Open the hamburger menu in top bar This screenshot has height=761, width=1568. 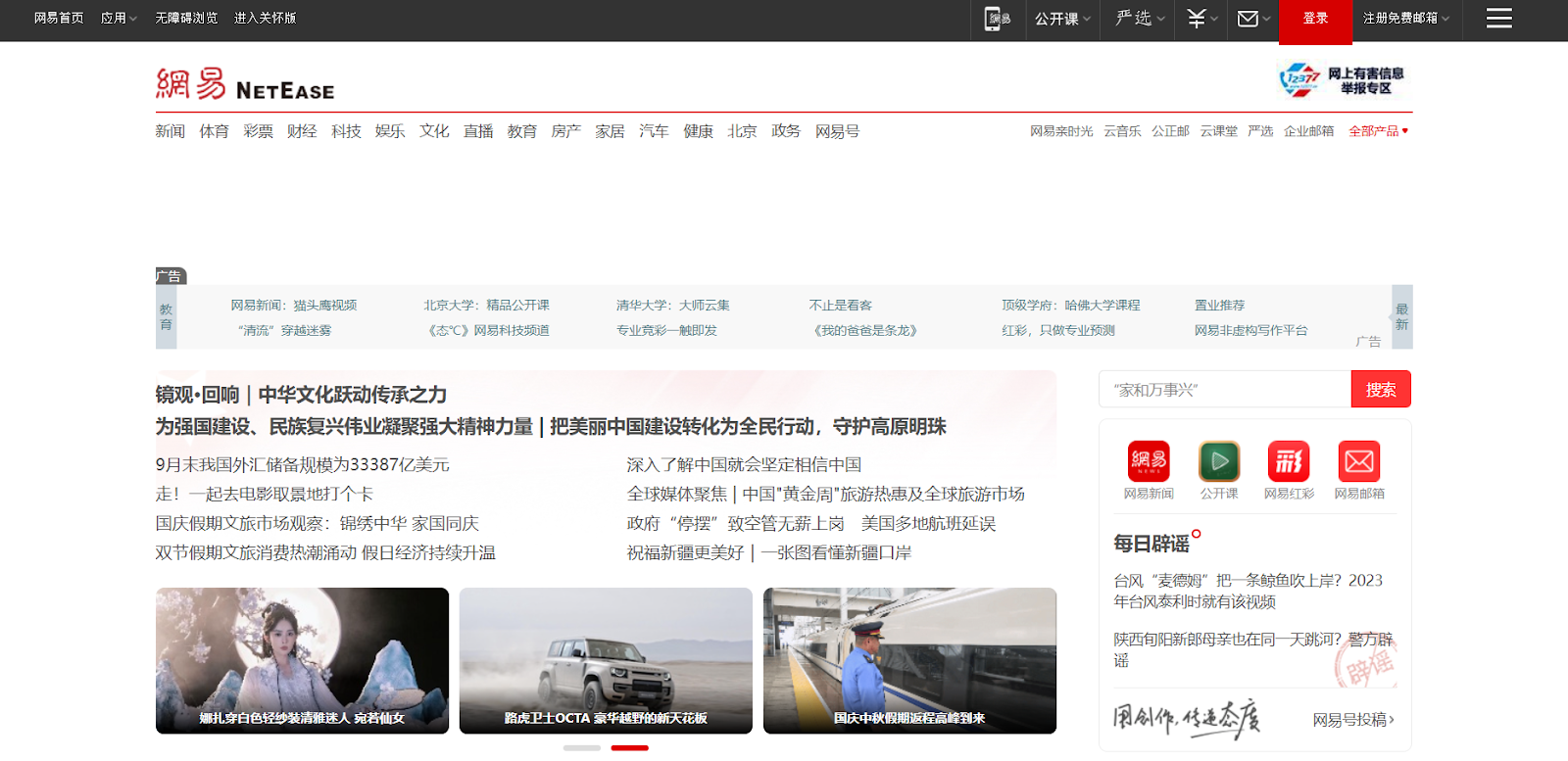1498,19
